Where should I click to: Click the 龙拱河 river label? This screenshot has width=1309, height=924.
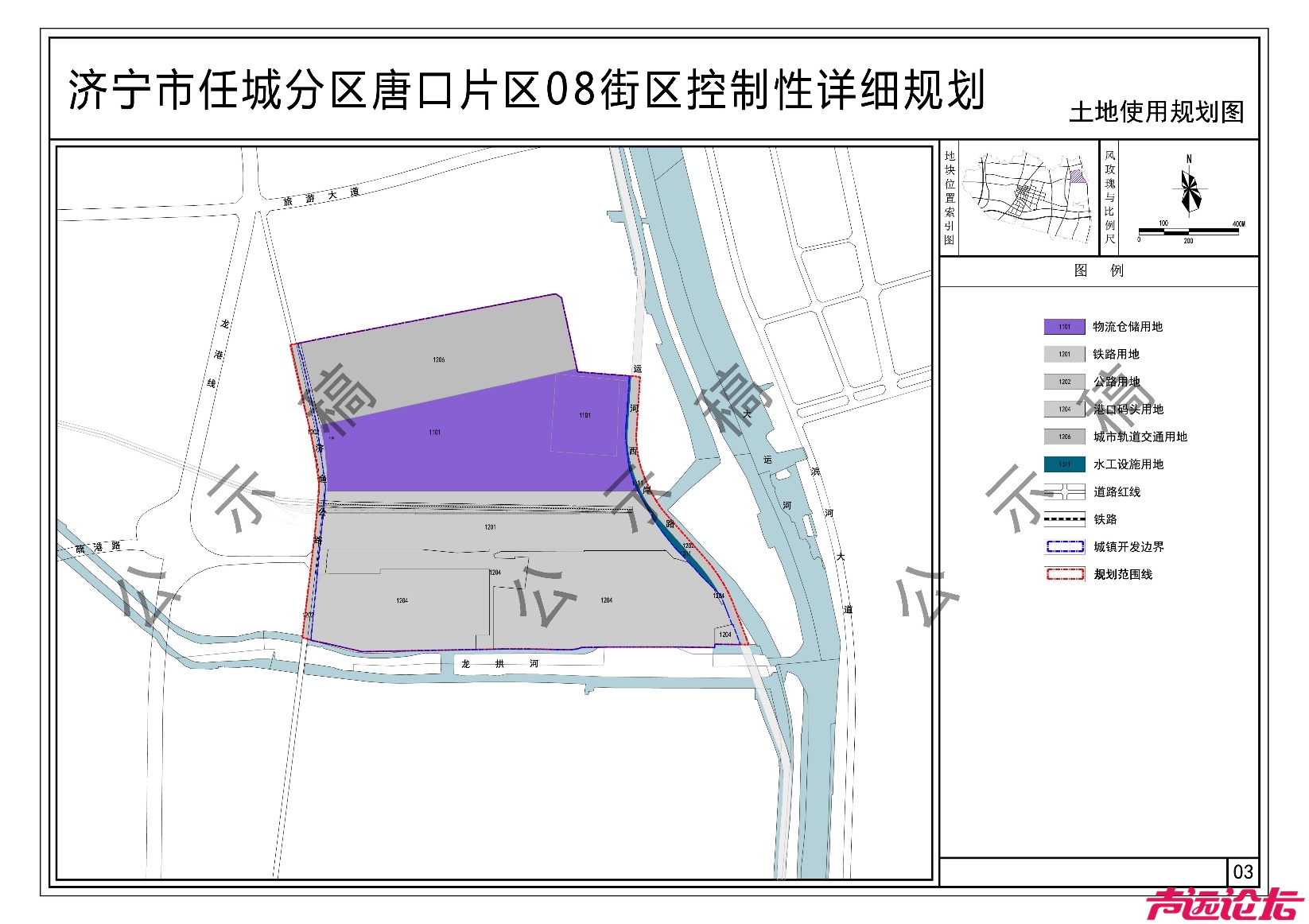(x=499, y=663)
